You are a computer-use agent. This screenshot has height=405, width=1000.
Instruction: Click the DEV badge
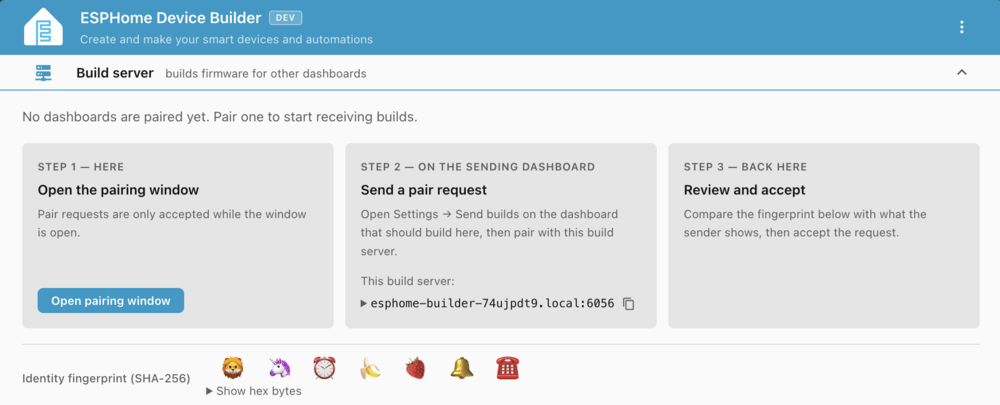[x=286, y=18]
